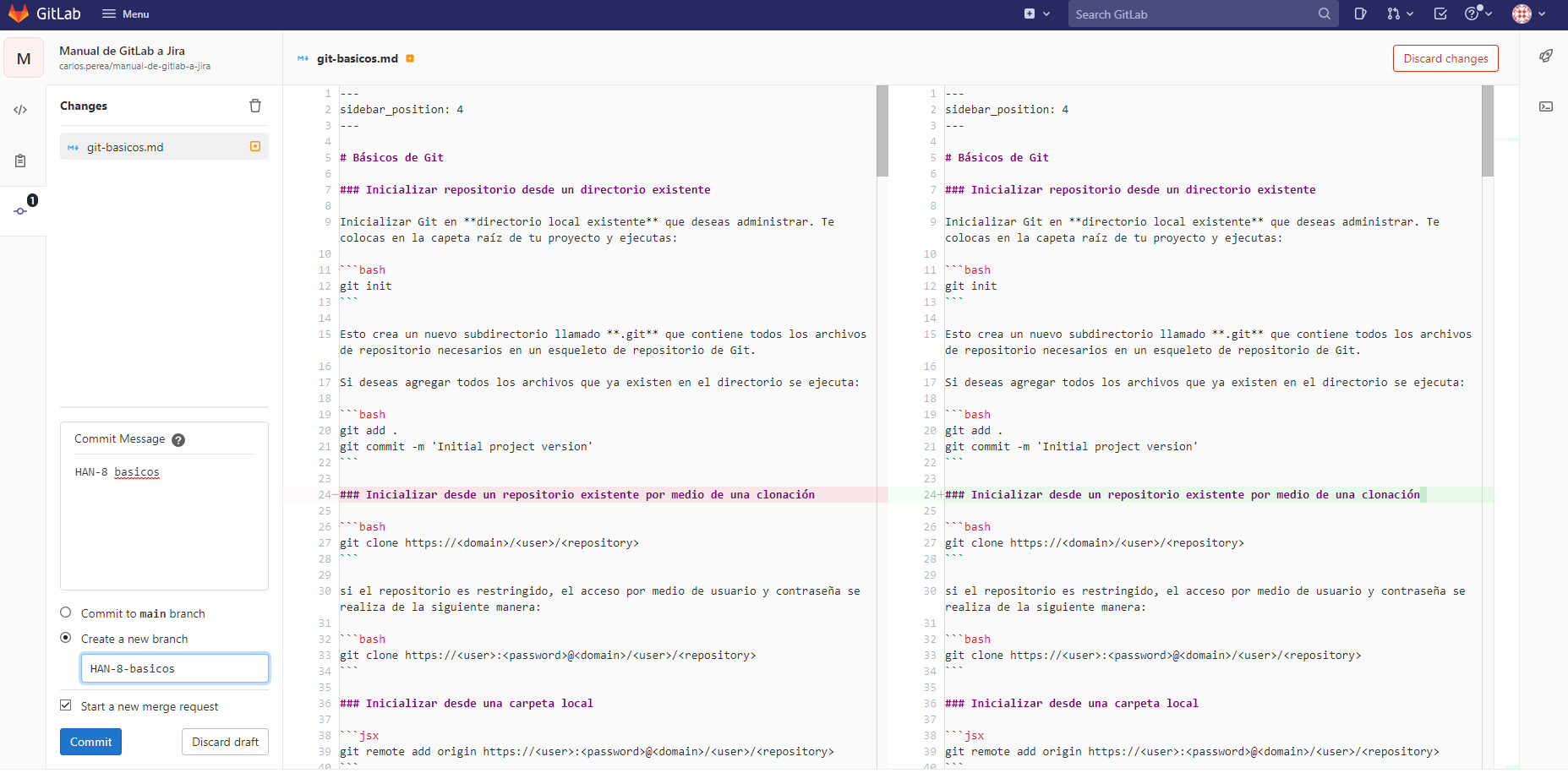Click the right diff pane scrollbar thumb

pos(1488,131)
